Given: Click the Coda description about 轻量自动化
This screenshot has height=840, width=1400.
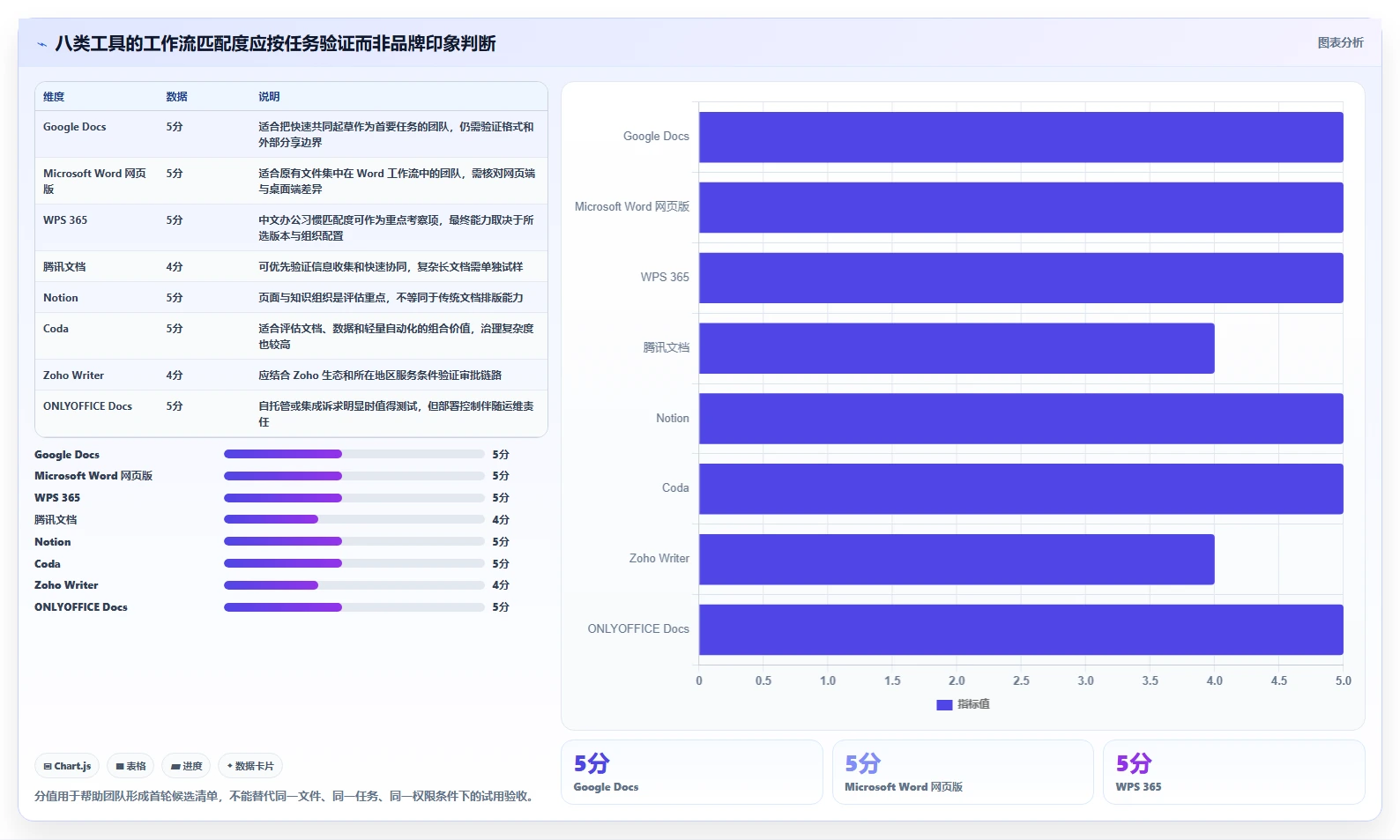Looking at the screenshot, I should click(x=396, y=337).
